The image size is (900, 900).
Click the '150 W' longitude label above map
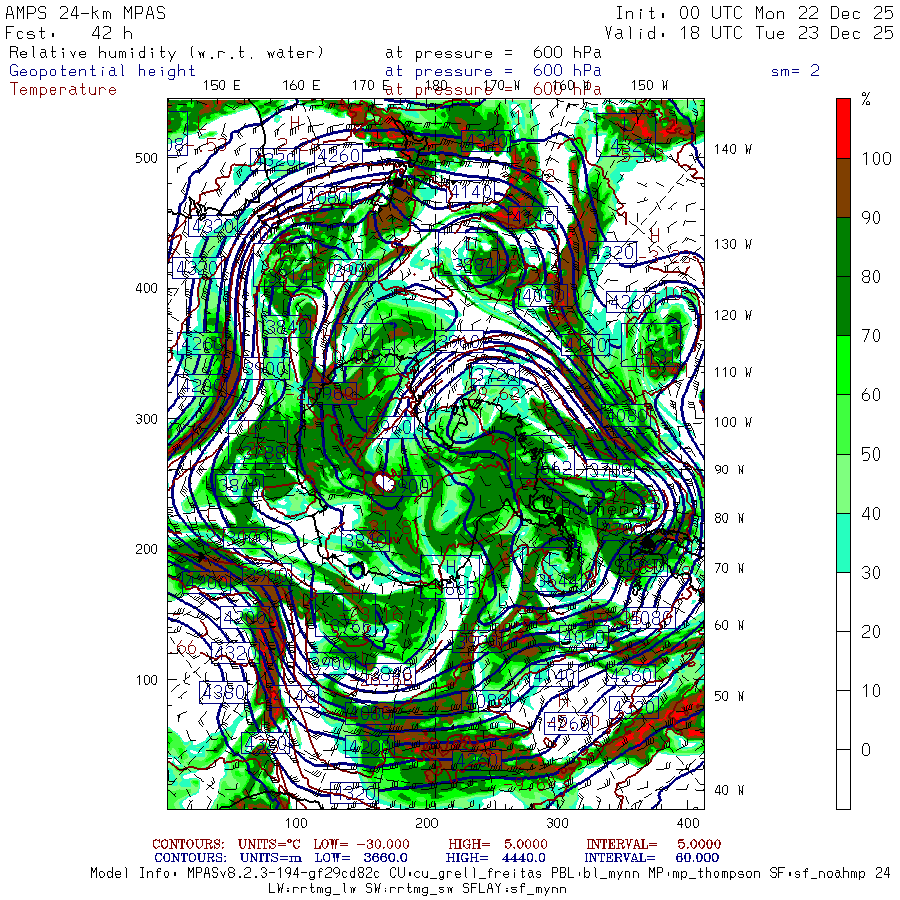point(649,86)
